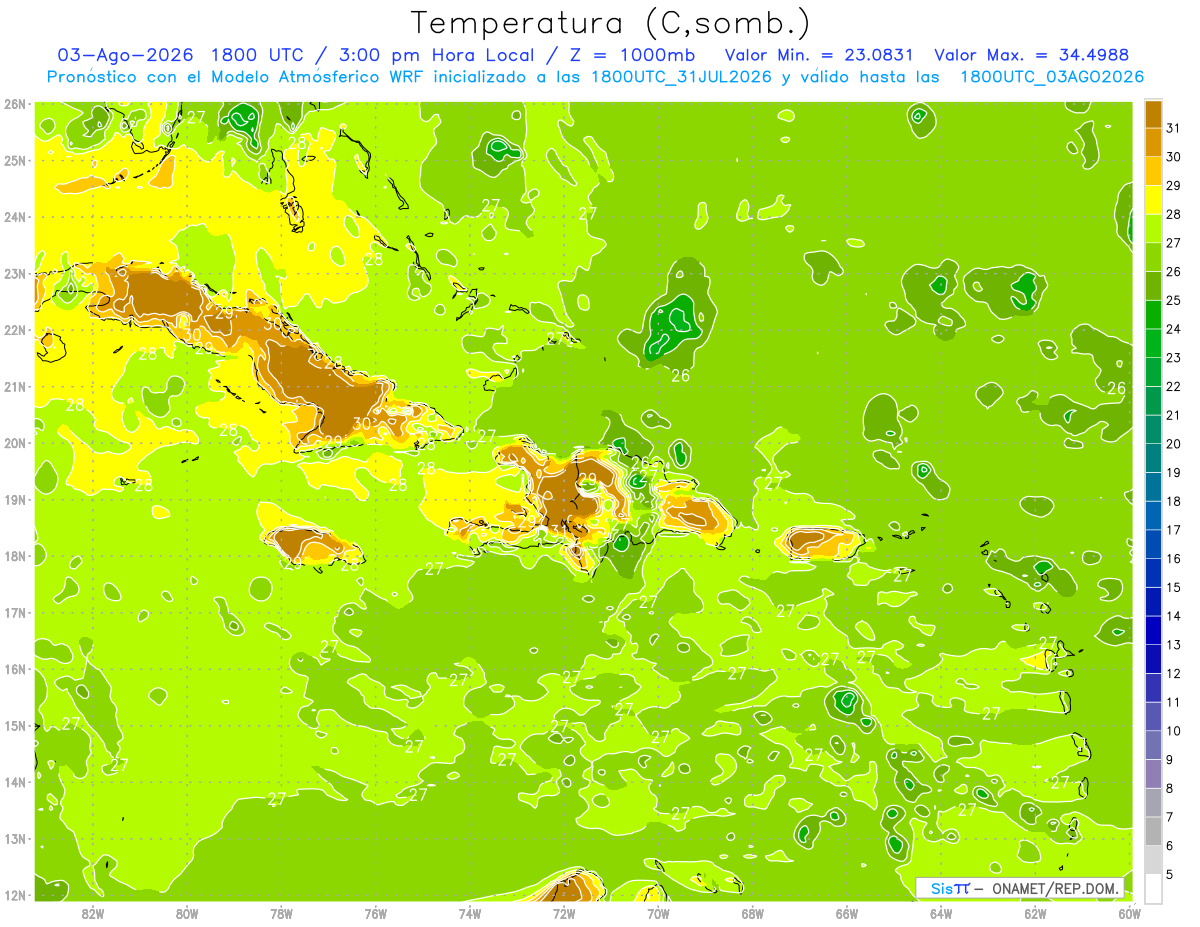The width and height of the screenshot is (1200, 927).
Task: Click the "62W" longitude axis label
Action: tap(1036, 913)
